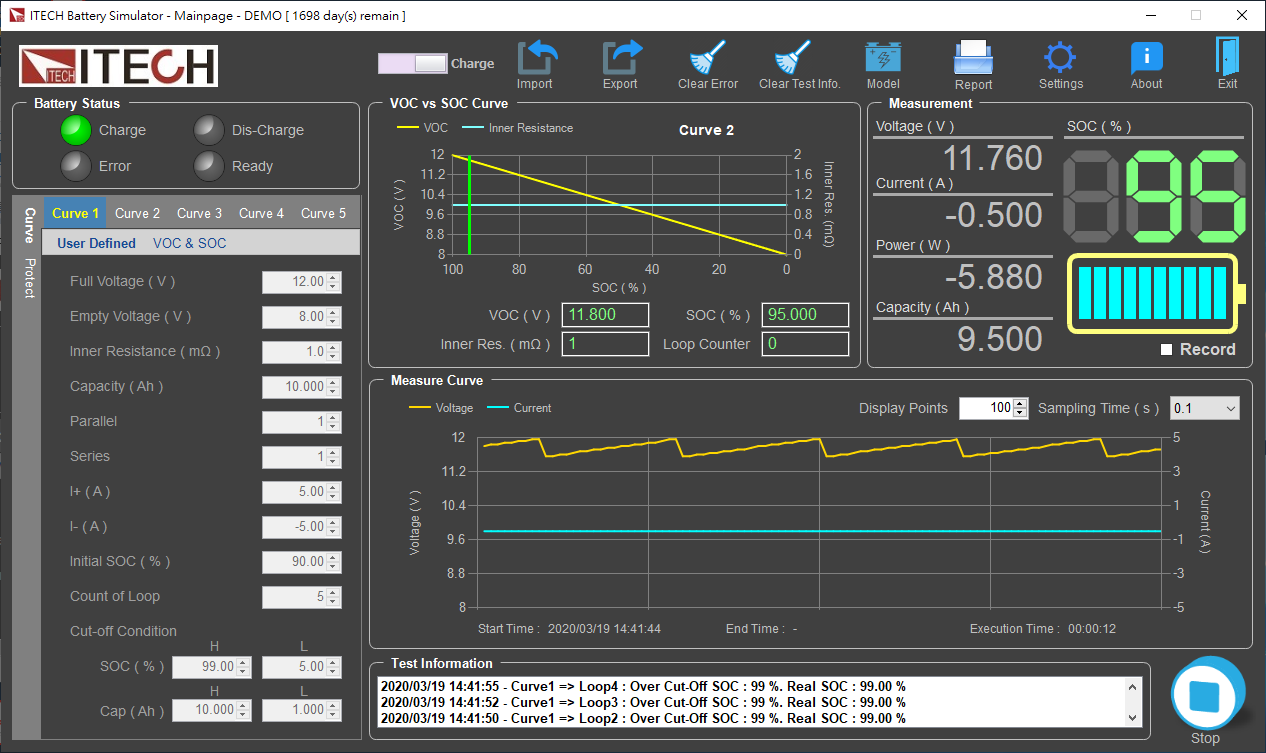The image size is (1266, 753).
Task: Switch to the Curve 3 tab
Action: click(x=199, y=213)
